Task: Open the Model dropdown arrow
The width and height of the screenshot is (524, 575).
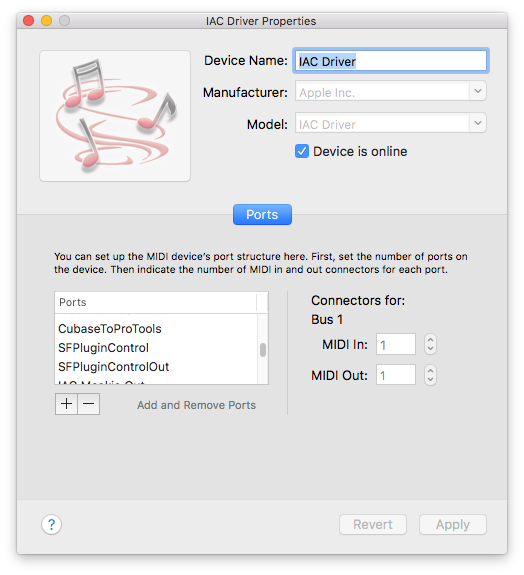Action: [478, 123]
